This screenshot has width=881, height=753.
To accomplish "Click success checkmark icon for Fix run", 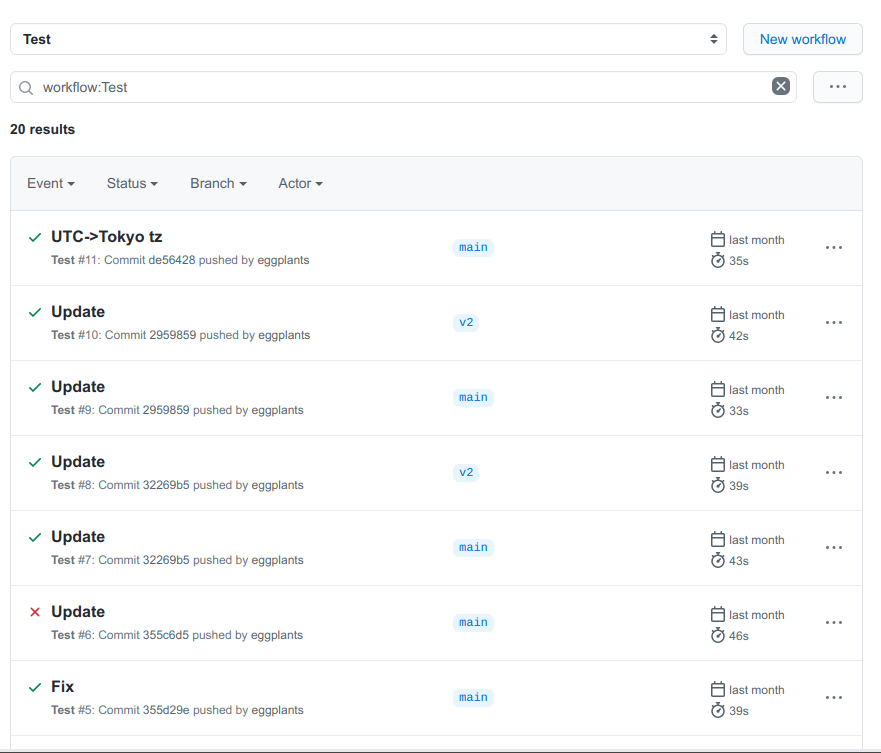I will point(35,687).
